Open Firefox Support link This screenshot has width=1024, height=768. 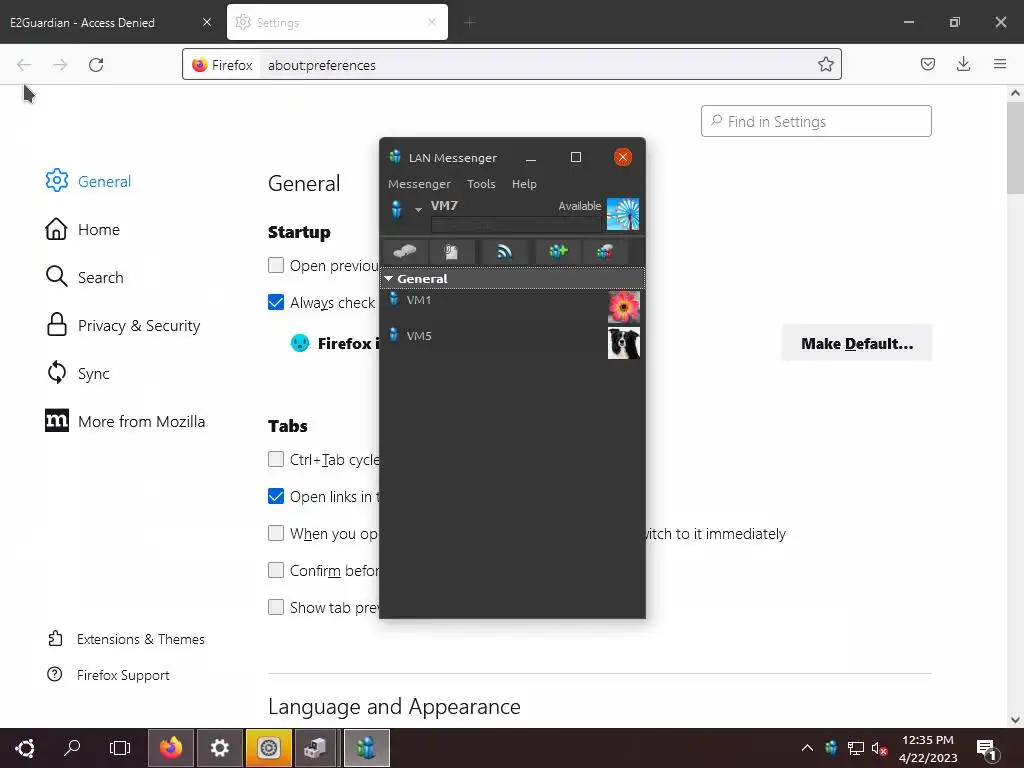tap(108, 675)
